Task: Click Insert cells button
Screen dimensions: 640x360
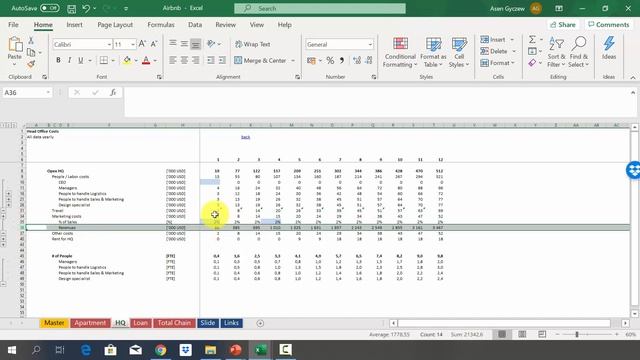Action: click(493, 40)
